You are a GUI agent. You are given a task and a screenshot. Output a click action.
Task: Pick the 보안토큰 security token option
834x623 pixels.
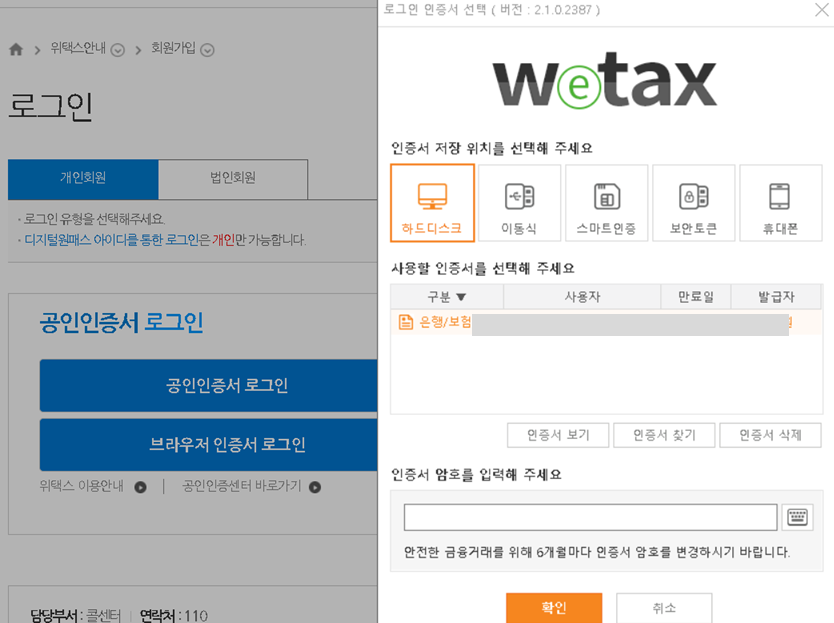pos(694,203)
